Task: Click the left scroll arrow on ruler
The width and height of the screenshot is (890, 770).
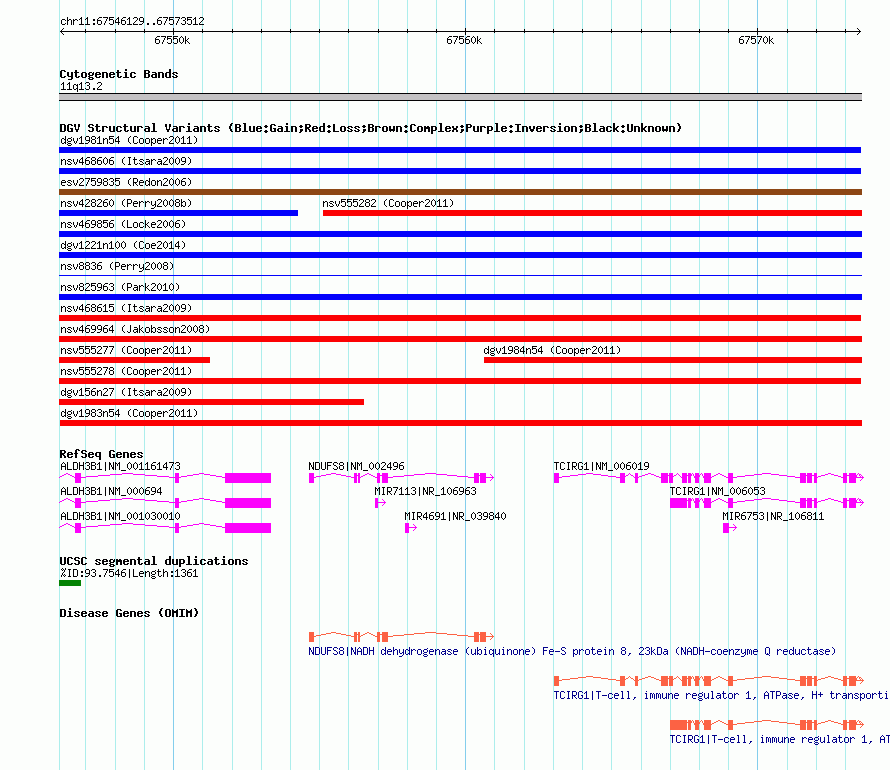Action: (x=63, y=31)
